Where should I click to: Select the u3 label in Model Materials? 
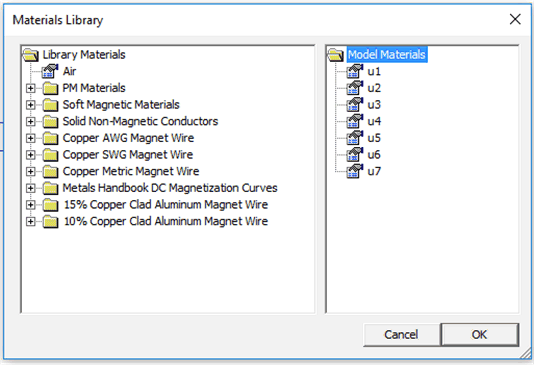point(374,105)
